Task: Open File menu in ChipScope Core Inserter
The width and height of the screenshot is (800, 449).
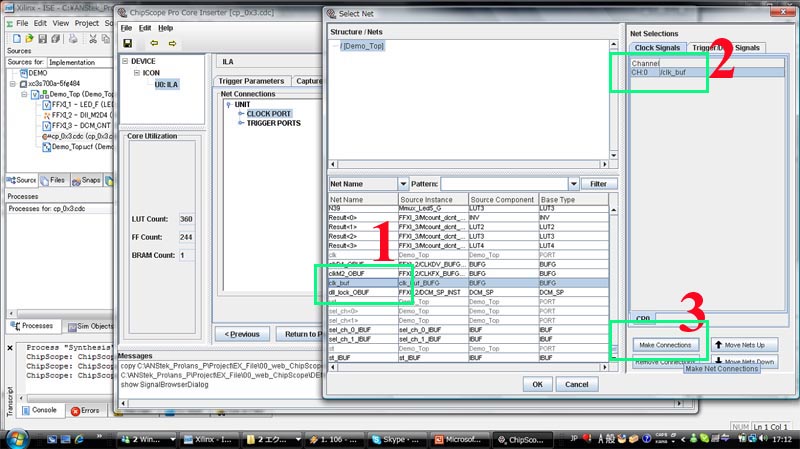Action: [126, 28]
